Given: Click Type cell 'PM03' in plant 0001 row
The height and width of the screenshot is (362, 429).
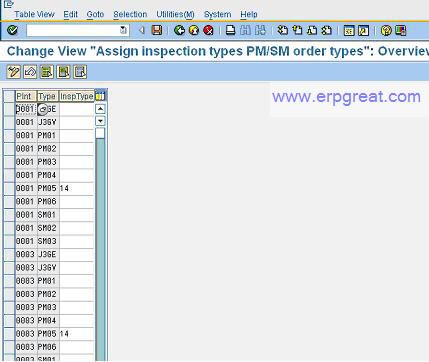Looking at the screenshot, I should (x=48, y=162).
